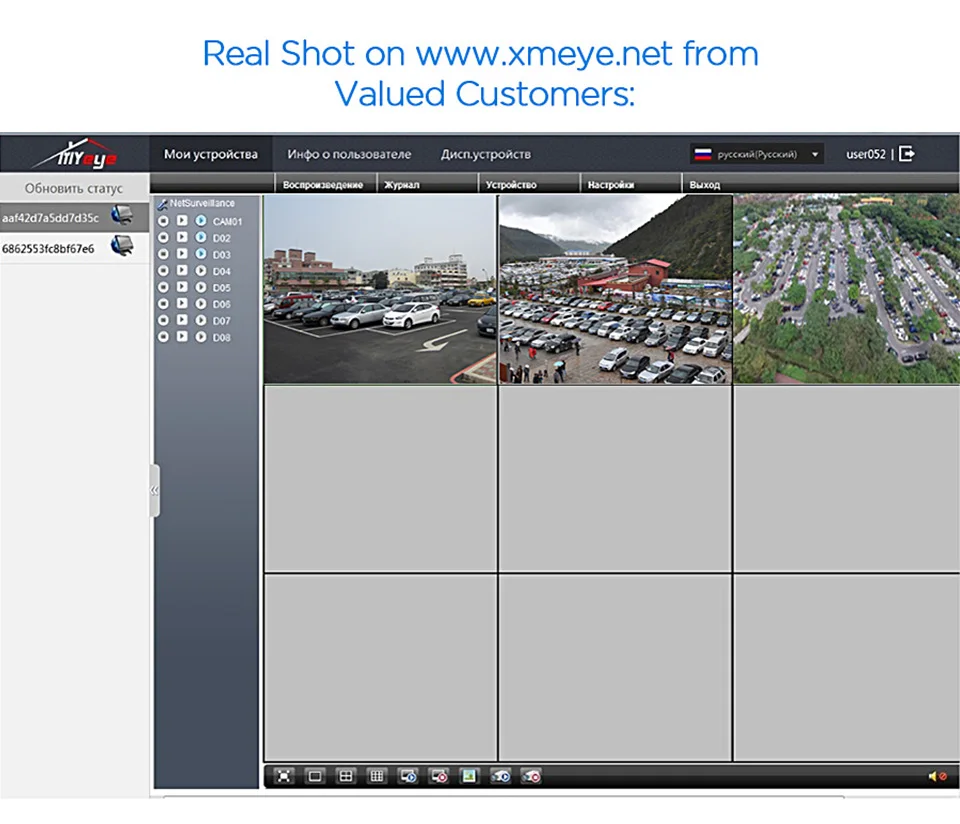
Task: Open the Инфо о пользователе tab
Action: [x=349, y=154]
